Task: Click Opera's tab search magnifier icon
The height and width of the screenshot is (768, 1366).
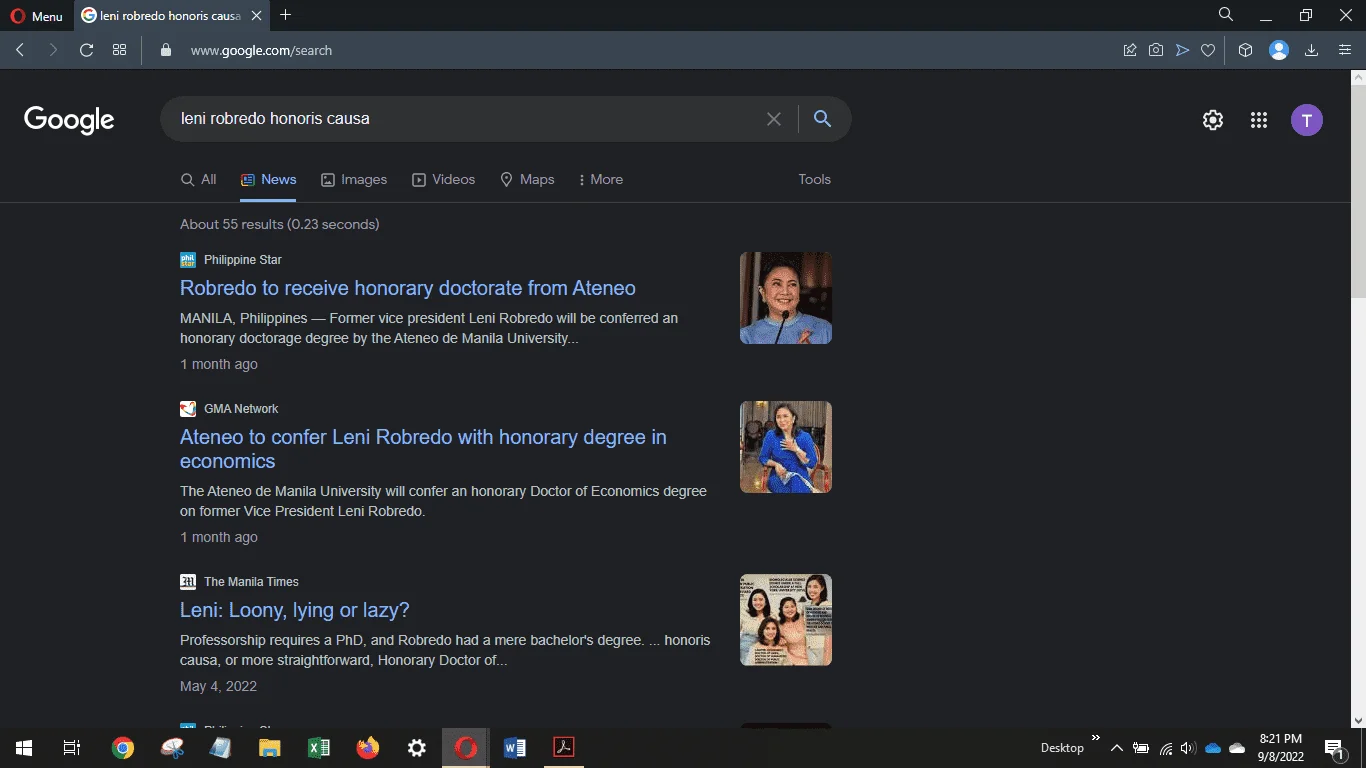Action: coord(1225,15)
